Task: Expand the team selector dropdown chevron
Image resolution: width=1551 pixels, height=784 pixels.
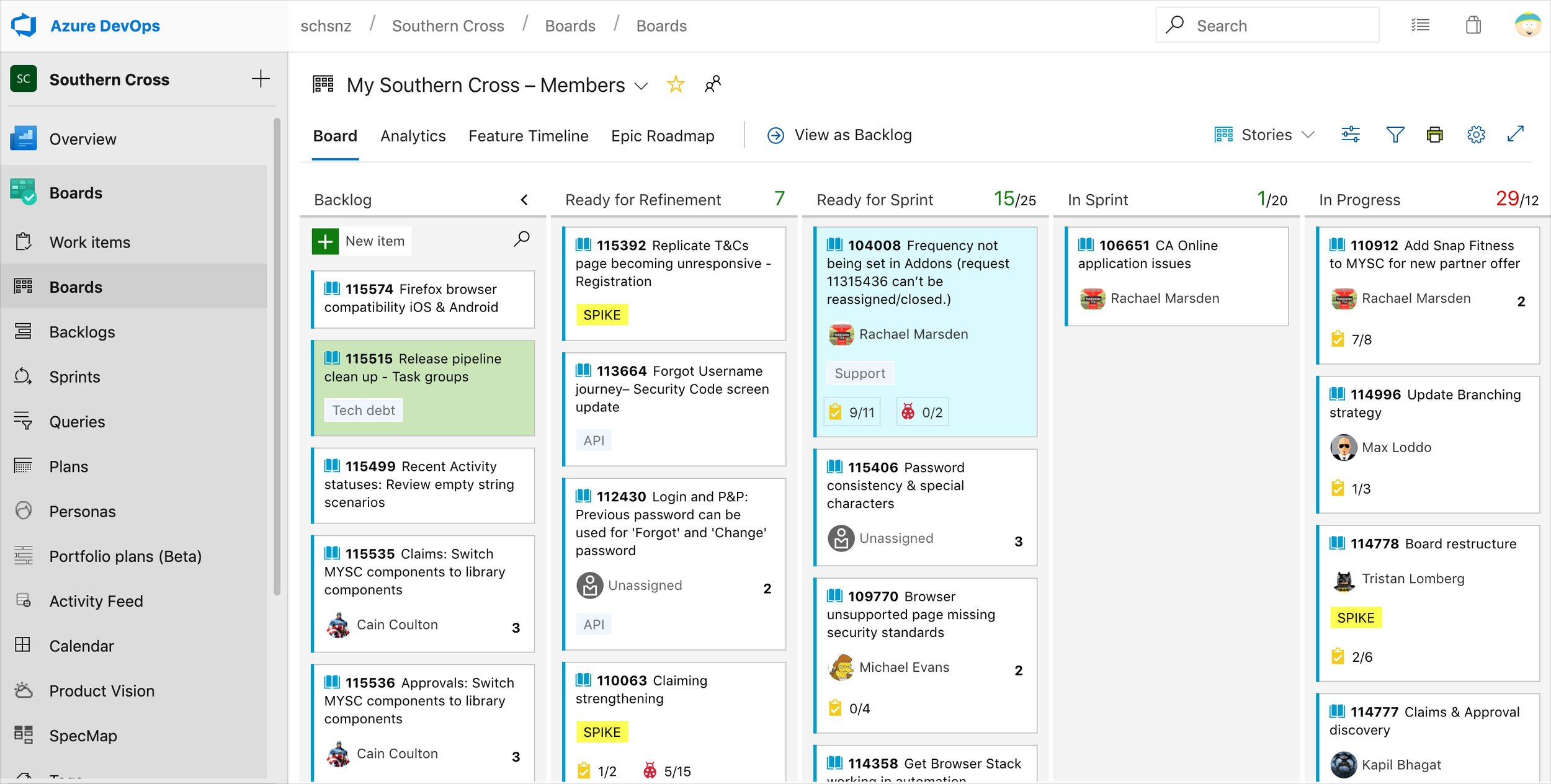Action: [x=641, y=86]
